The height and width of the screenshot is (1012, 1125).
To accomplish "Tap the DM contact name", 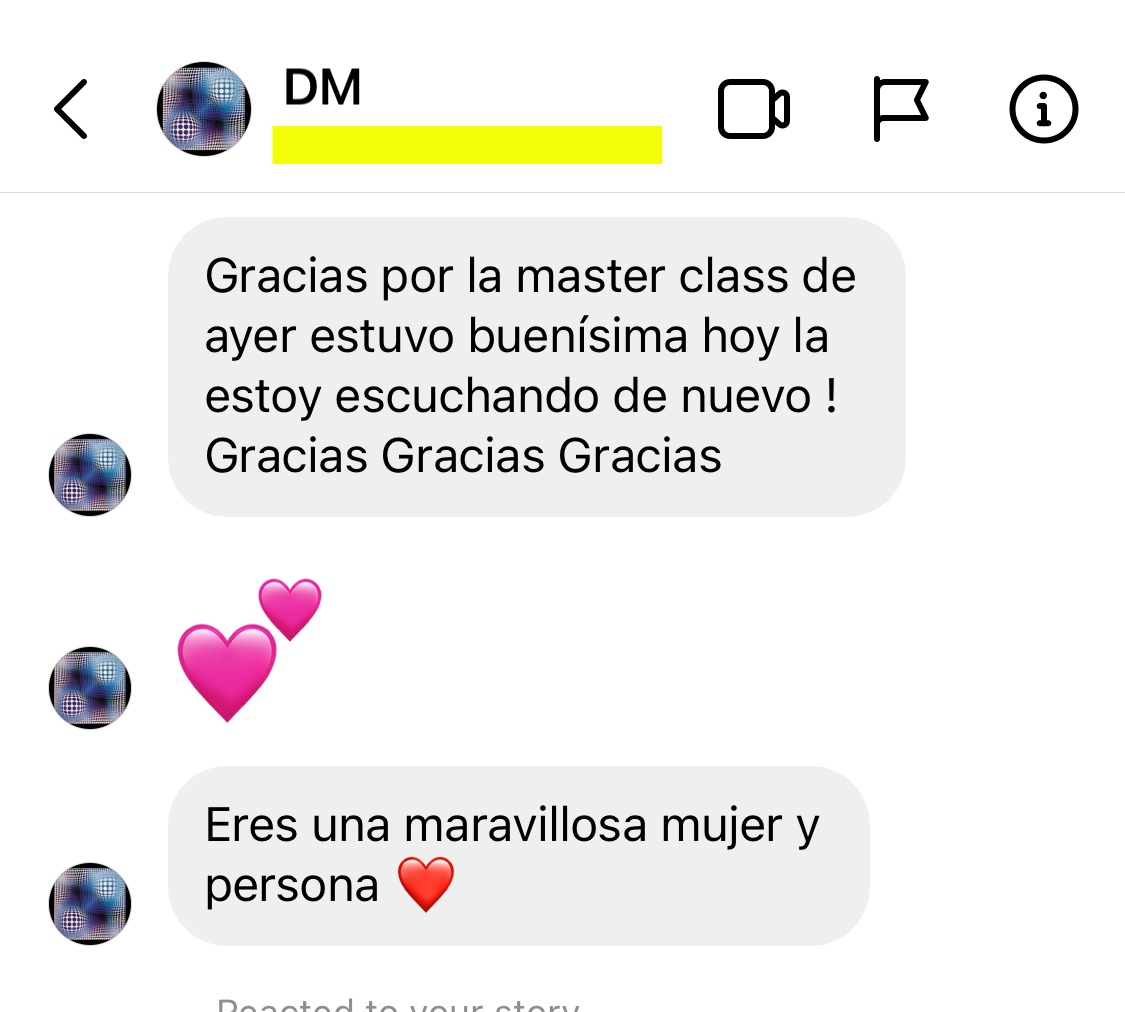I will pyautogui.click(x=322, y=88).
